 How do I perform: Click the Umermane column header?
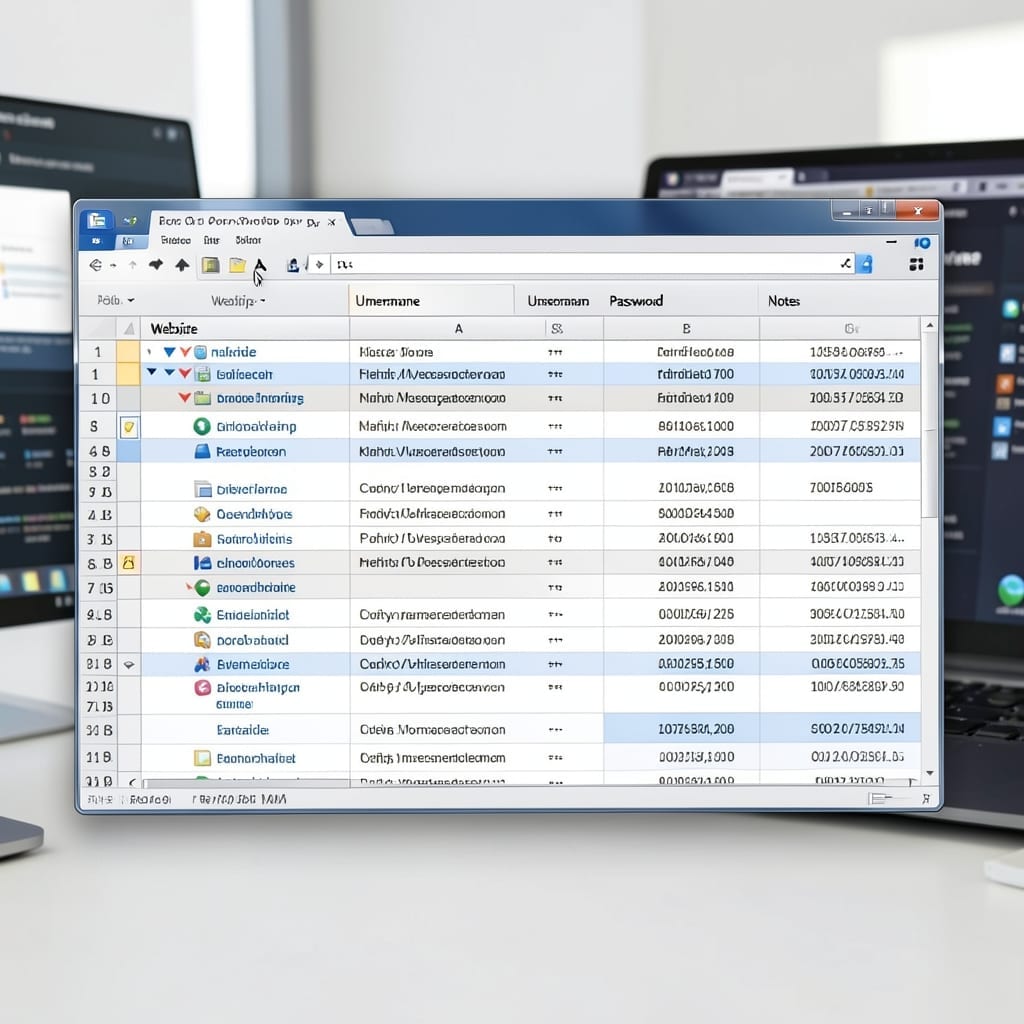point(431,300)
